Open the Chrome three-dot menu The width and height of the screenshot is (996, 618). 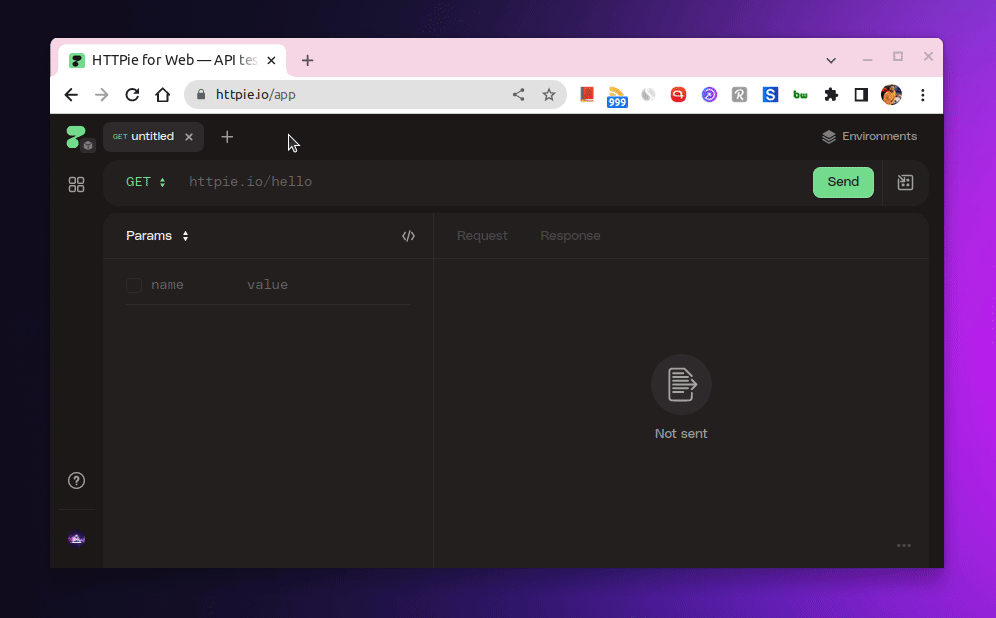coord(923,95)
